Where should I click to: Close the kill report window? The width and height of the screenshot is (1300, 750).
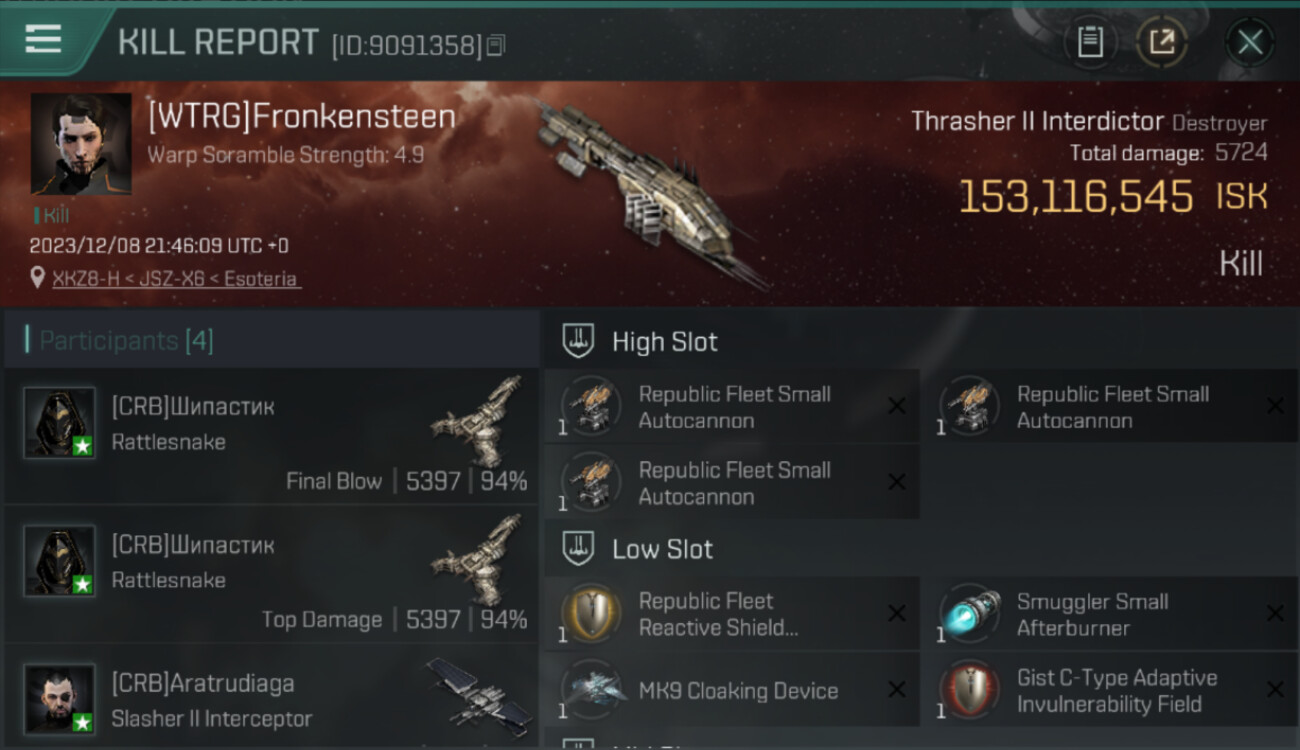[x=1250, y=42]
